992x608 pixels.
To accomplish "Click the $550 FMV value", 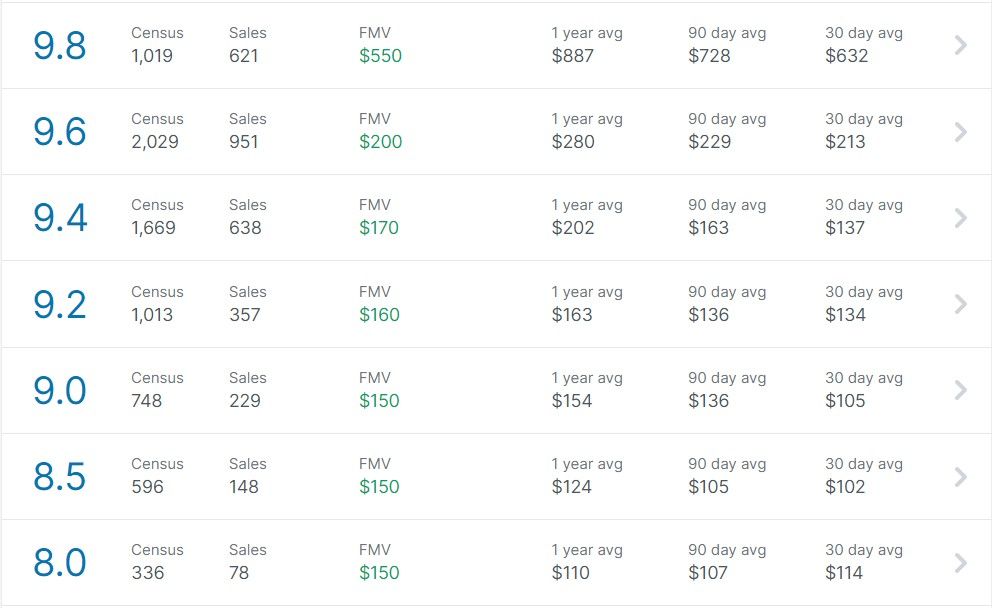I will click(380, 56).
